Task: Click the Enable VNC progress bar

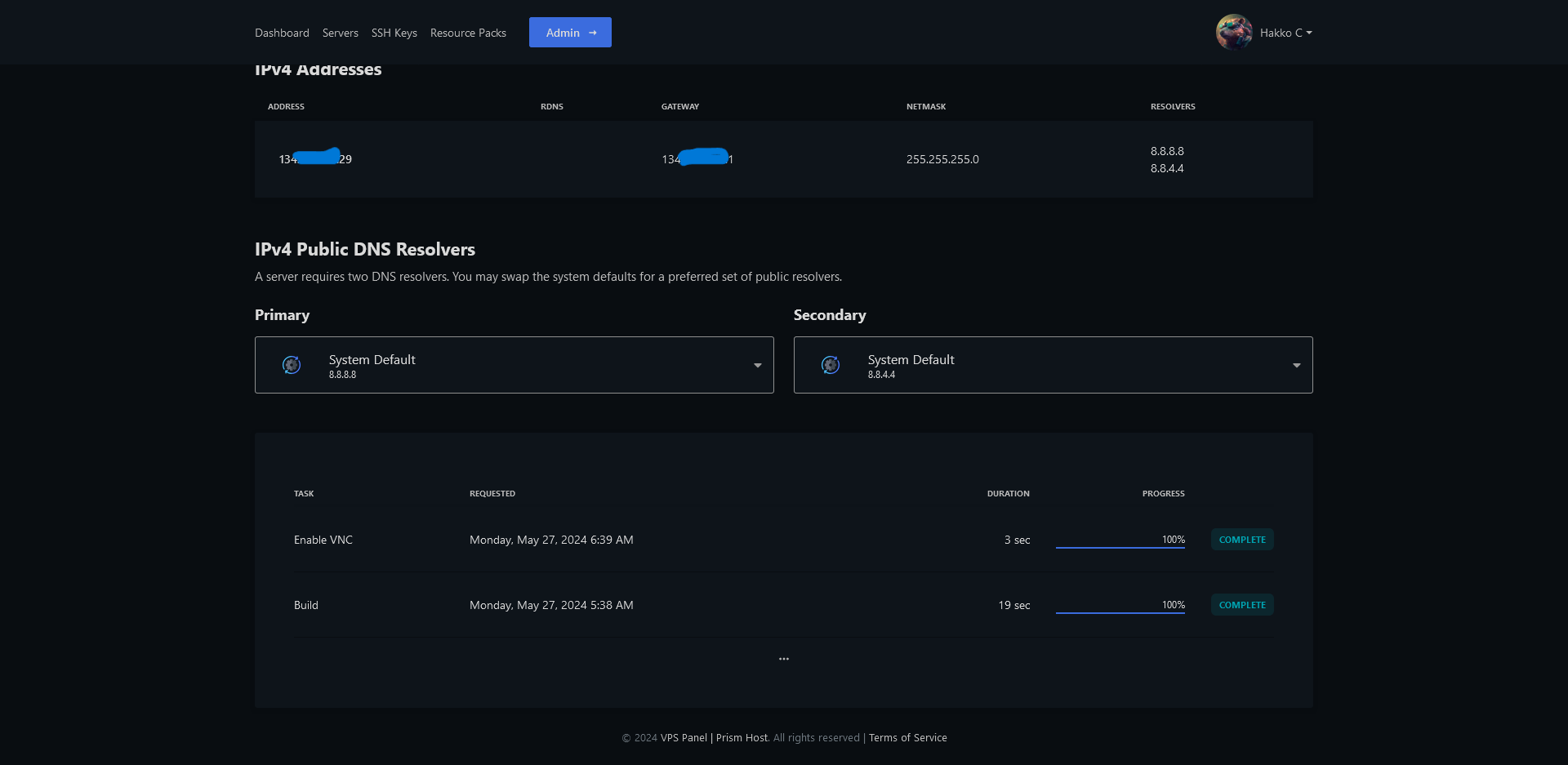Action: pos(1120,547)
